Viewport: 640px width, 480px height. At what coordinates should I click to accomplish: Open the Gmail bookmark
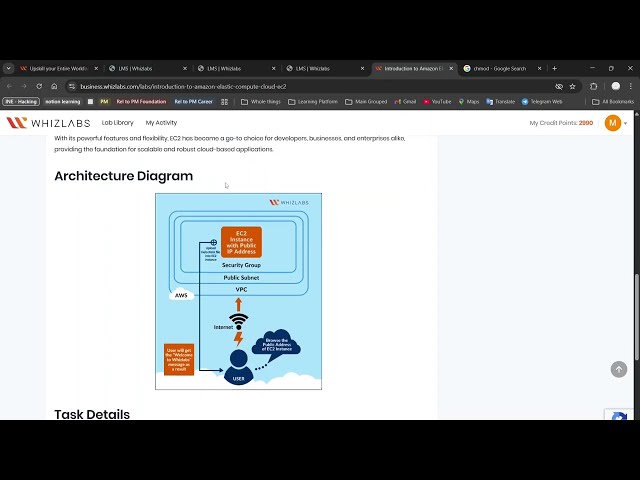click(x=405, y=102)
